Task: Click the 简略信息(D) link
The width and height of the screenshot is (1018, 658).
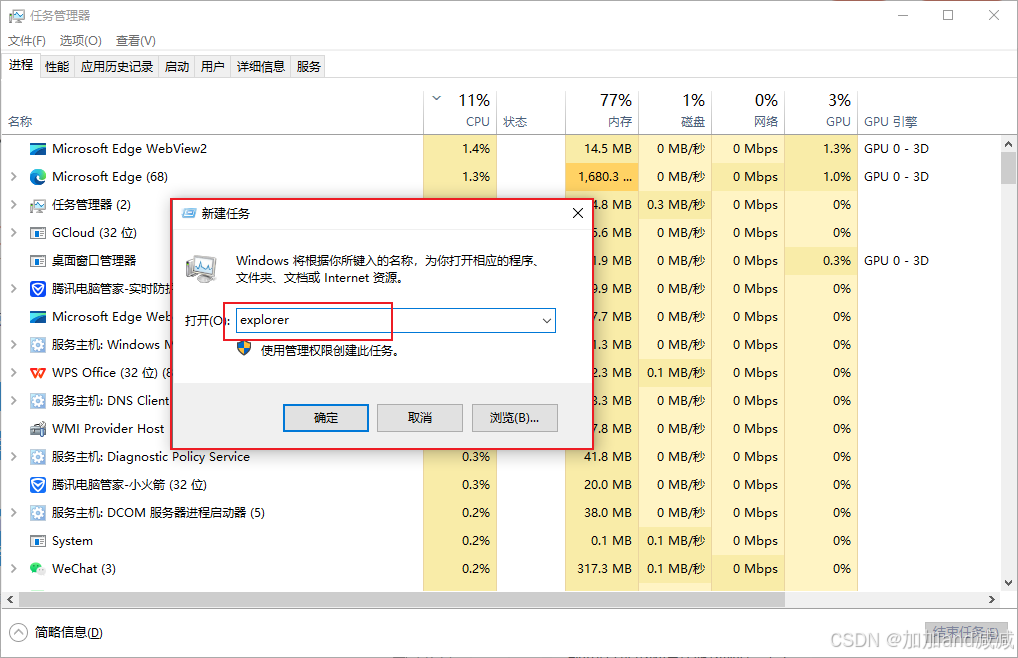Action: pyautogui.click(x=68, y=632)
